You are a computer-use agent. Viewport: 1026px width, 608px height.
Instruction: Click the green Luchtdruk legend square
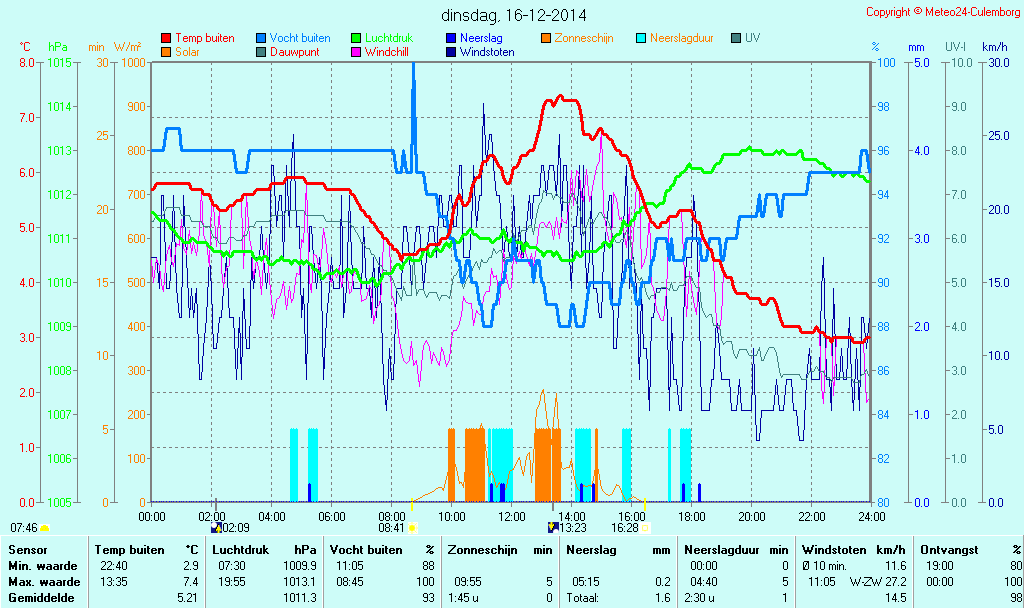[x=356, y=38]
